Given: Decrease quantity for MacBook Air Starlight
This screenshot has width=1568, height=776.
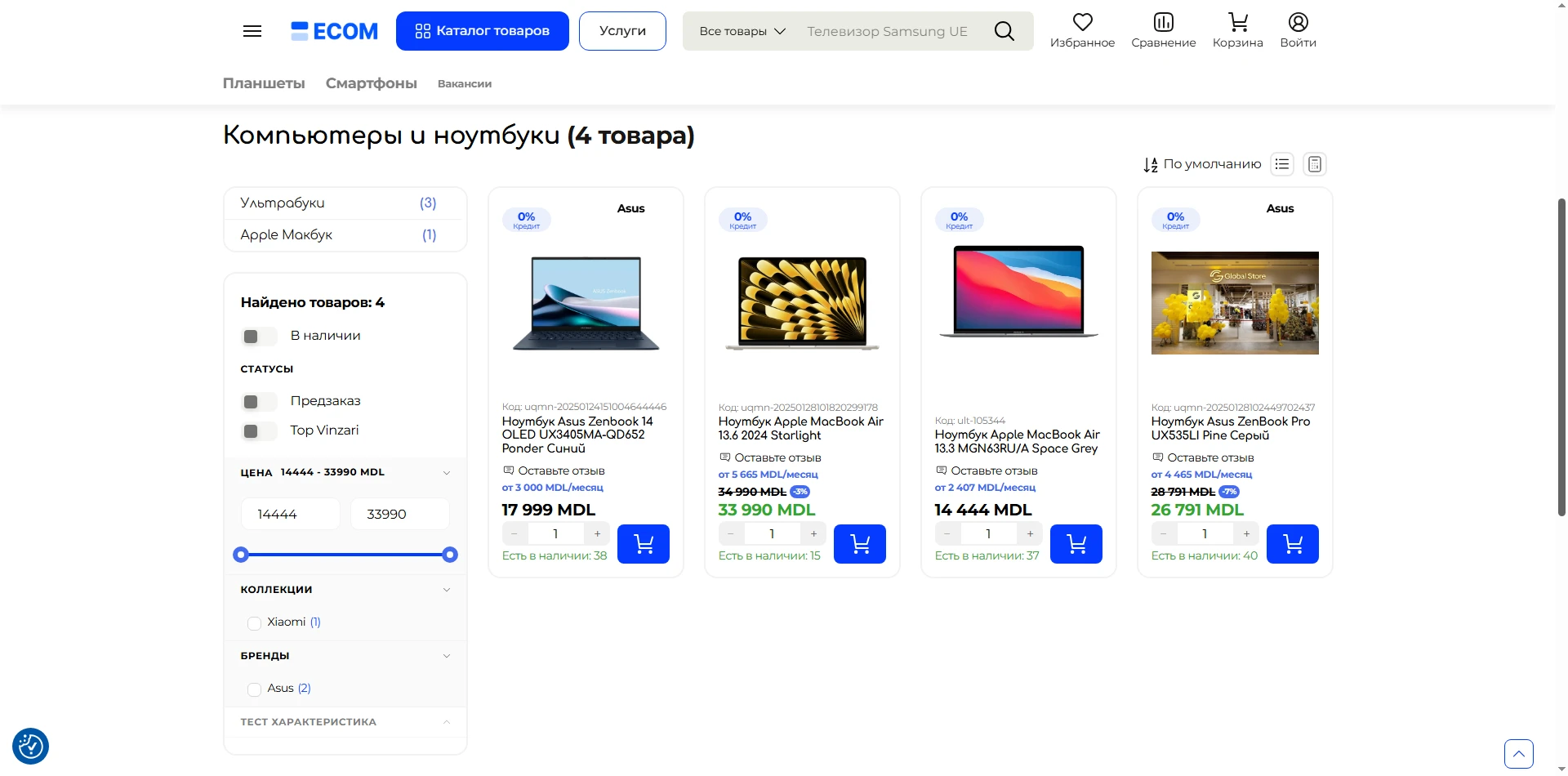Looking at the screenshot, I should [x=730, y=534].
